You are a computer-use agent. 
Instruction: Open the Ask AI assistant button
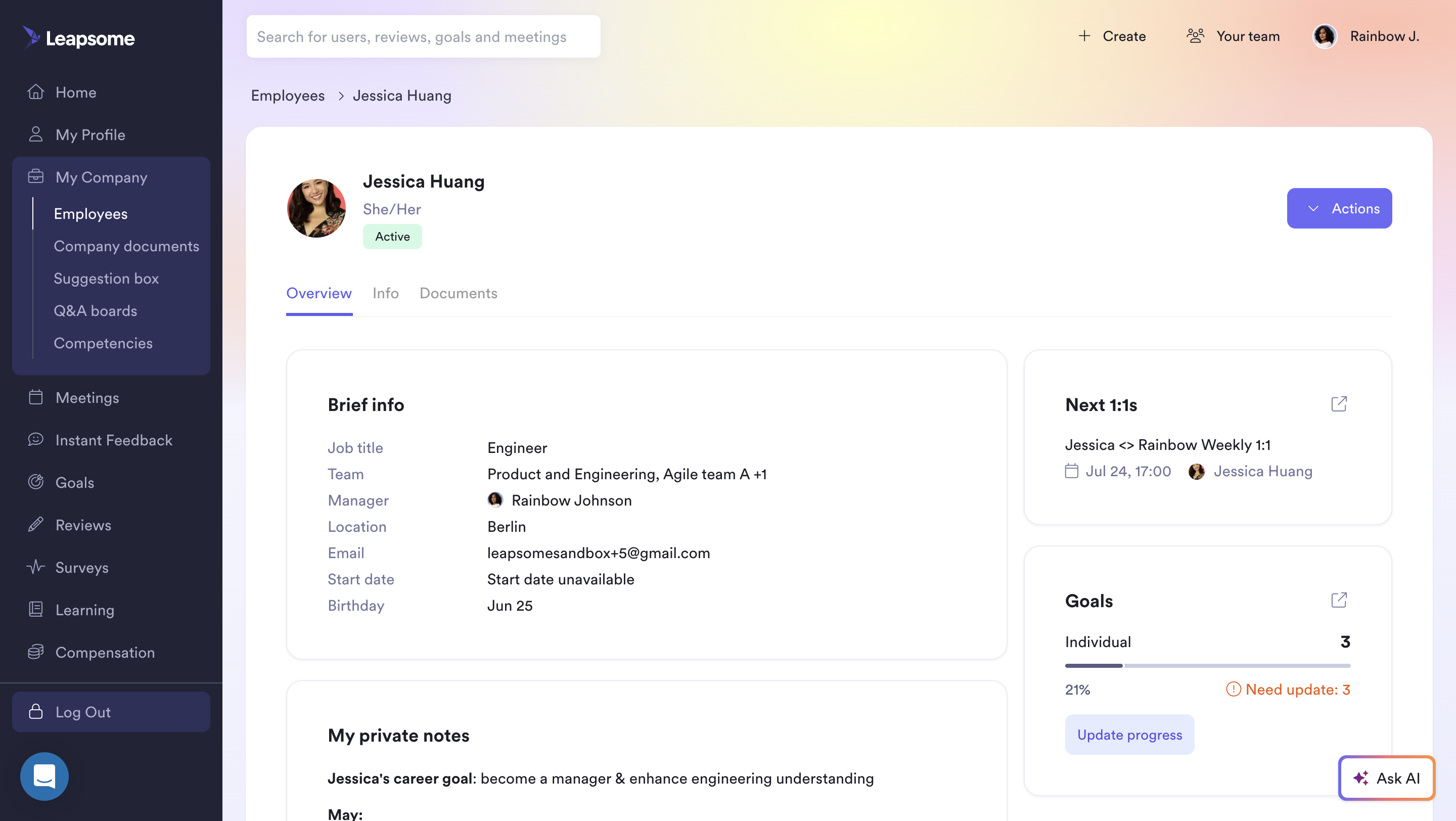[x=1386, y=778]
